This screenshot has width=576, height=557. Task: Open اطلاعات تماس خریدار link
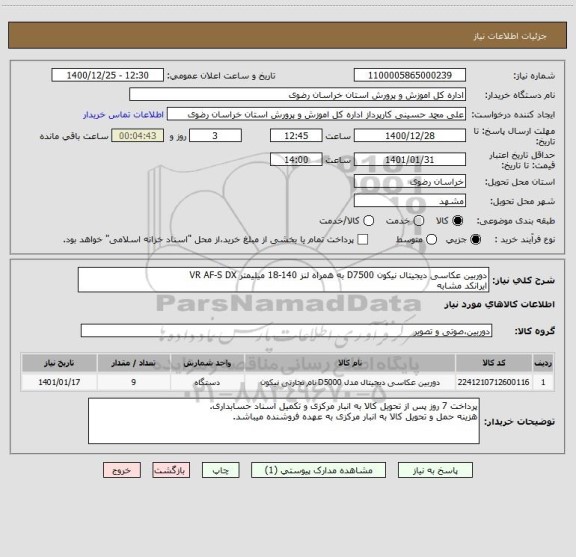tap(123, 115)
